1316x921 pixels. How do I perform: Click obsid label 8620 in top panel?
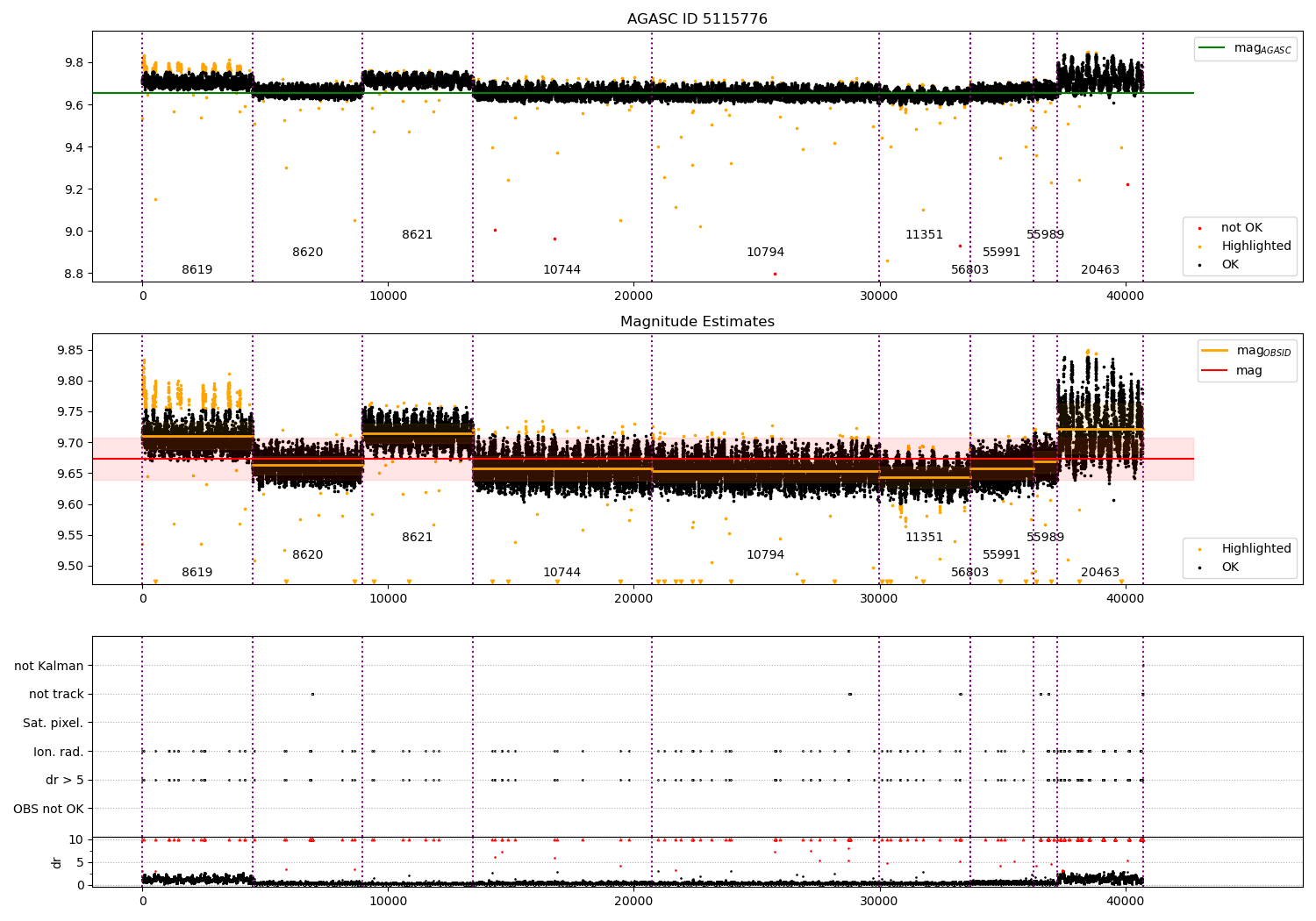[308, 253]
